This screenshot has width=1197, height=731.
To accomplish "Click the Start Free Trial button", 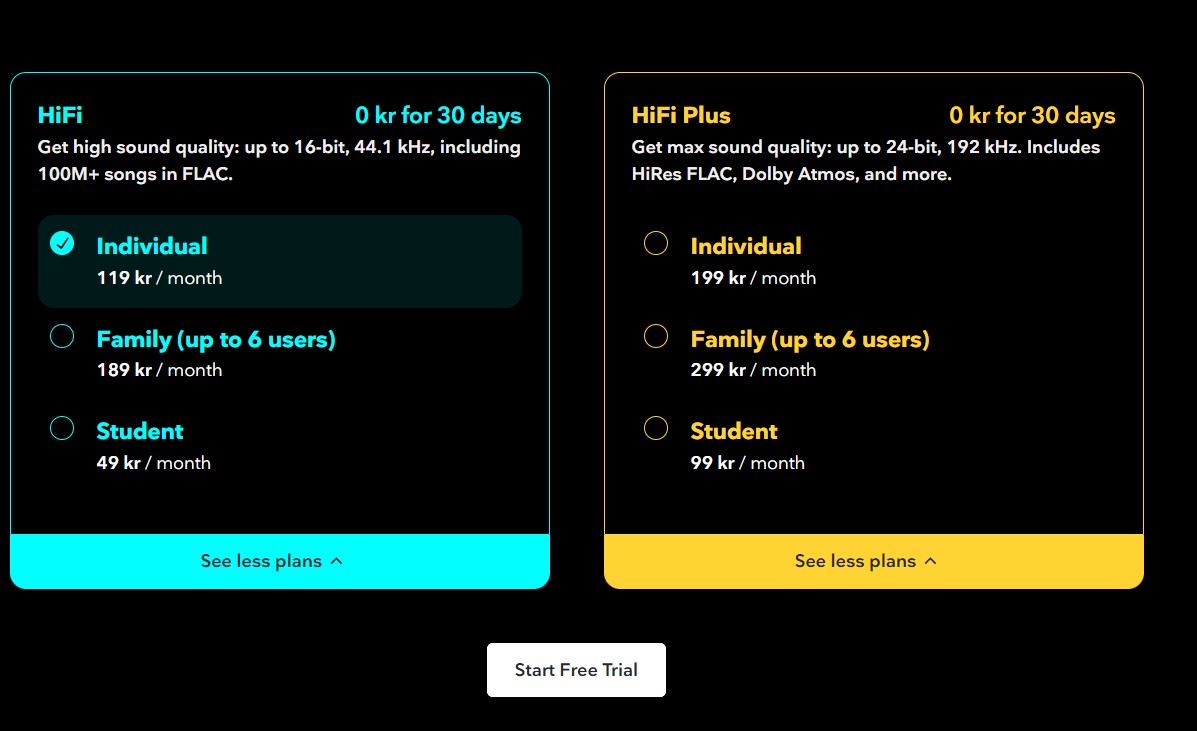I will (x=576, y=670).
